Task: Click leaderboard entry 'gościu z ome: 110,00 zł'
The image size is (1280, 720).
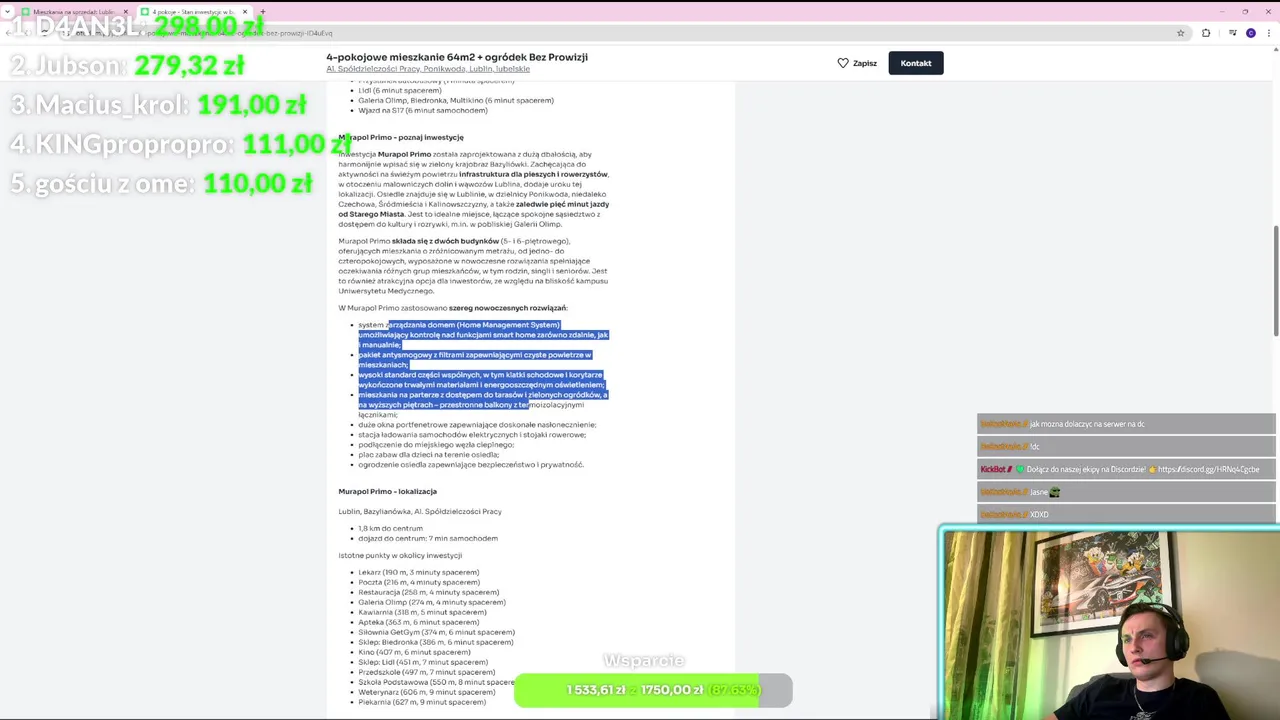Action: [x=161, y=183]
